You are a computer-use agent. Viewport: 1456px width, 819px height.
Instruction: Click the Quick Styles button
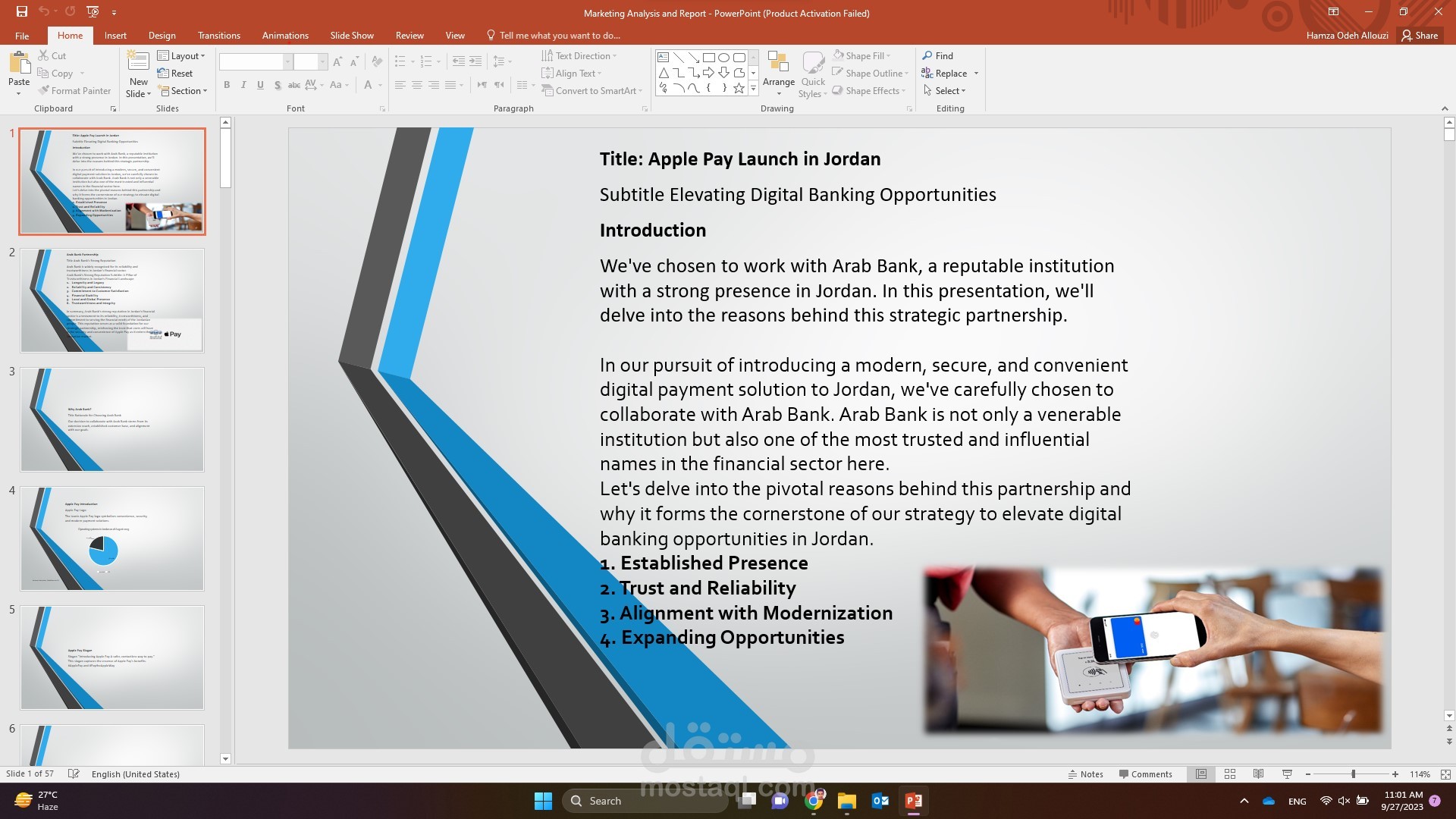pos(813,74)
